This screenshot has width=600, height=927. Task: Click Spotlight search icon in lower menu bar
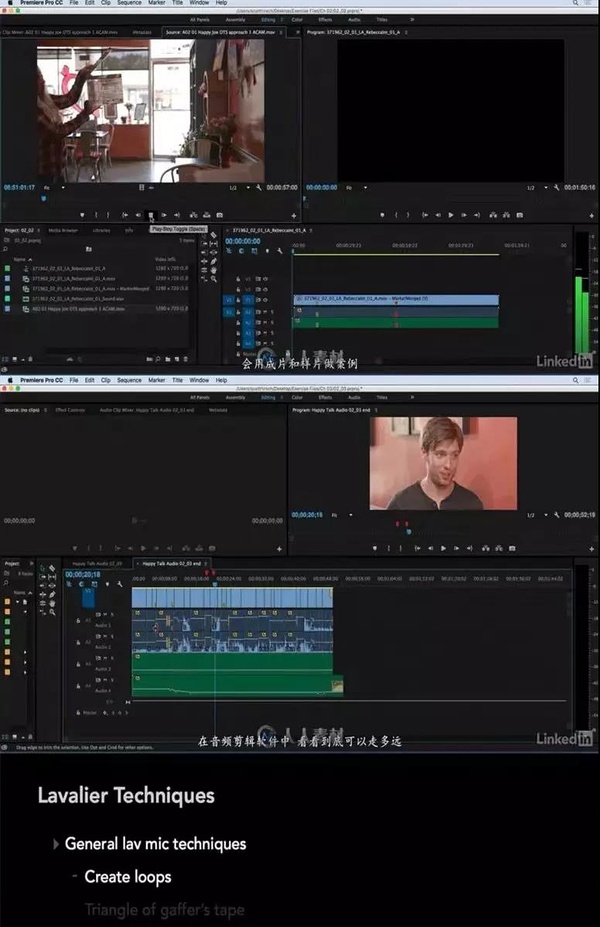pos(575,380)
